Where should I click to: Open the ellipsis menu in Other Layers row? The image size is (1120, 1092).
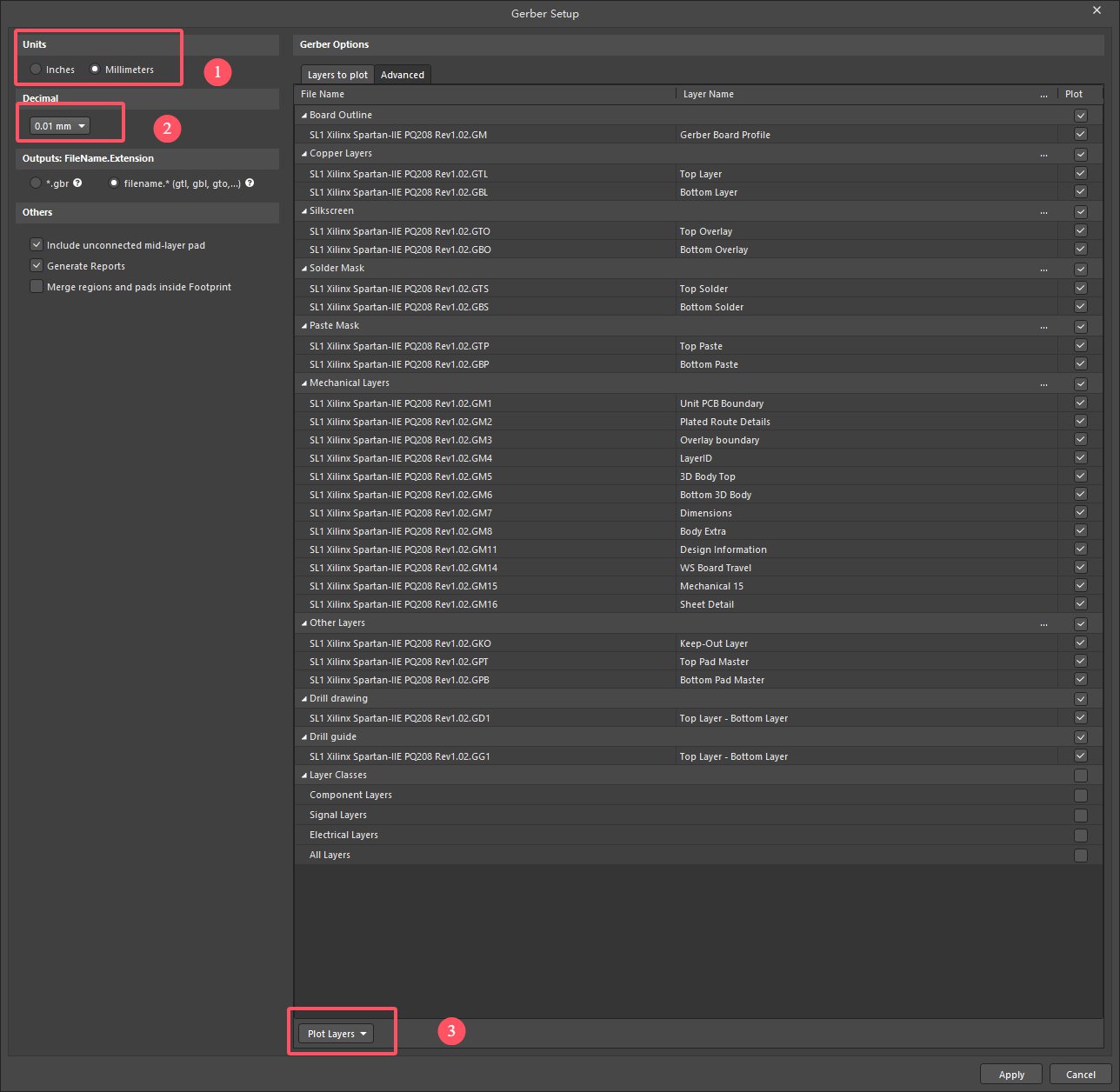(1043, 623)
